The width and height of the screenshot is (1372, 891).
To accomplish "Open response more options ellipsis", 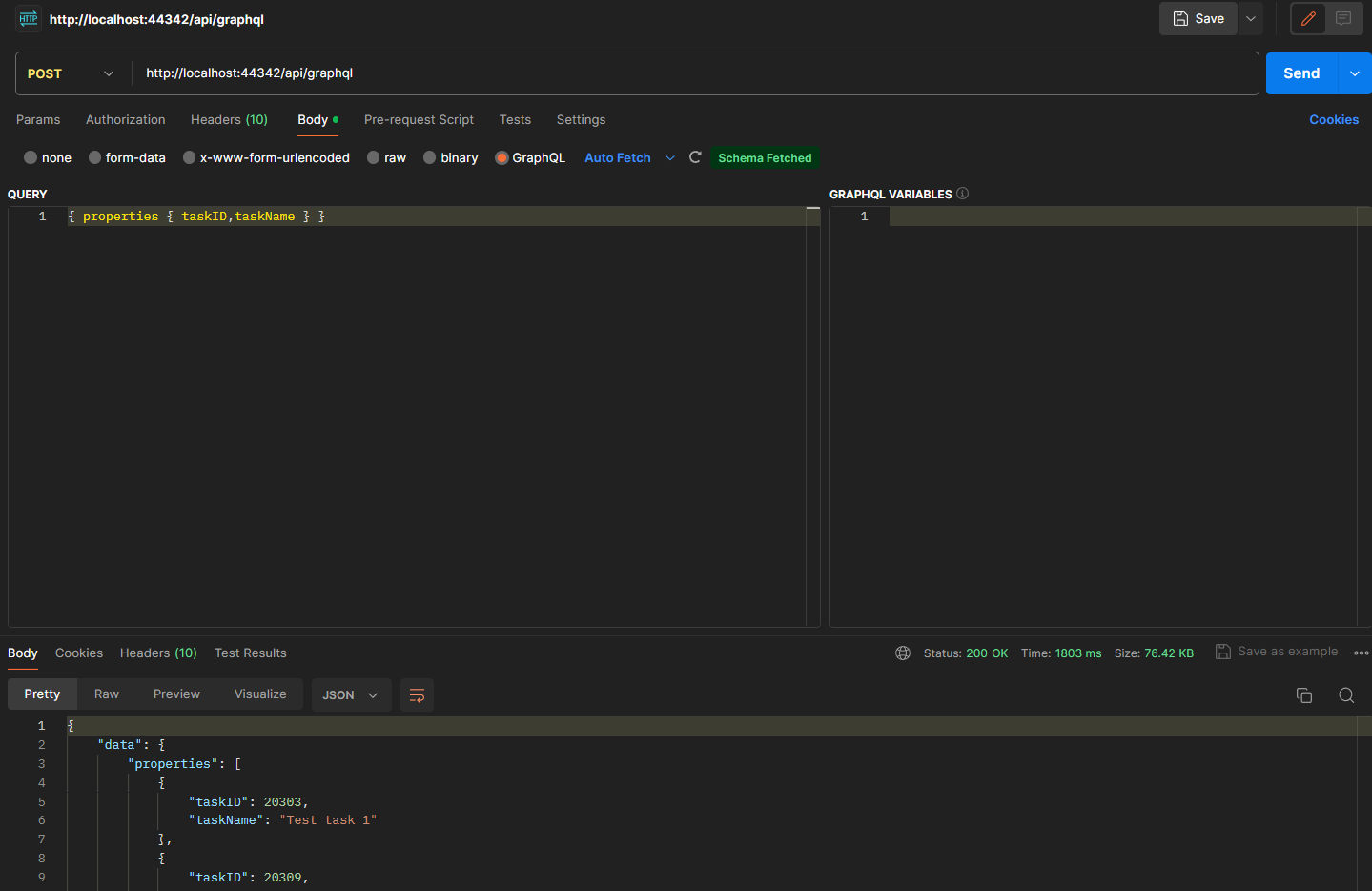I will [1361, 653].
